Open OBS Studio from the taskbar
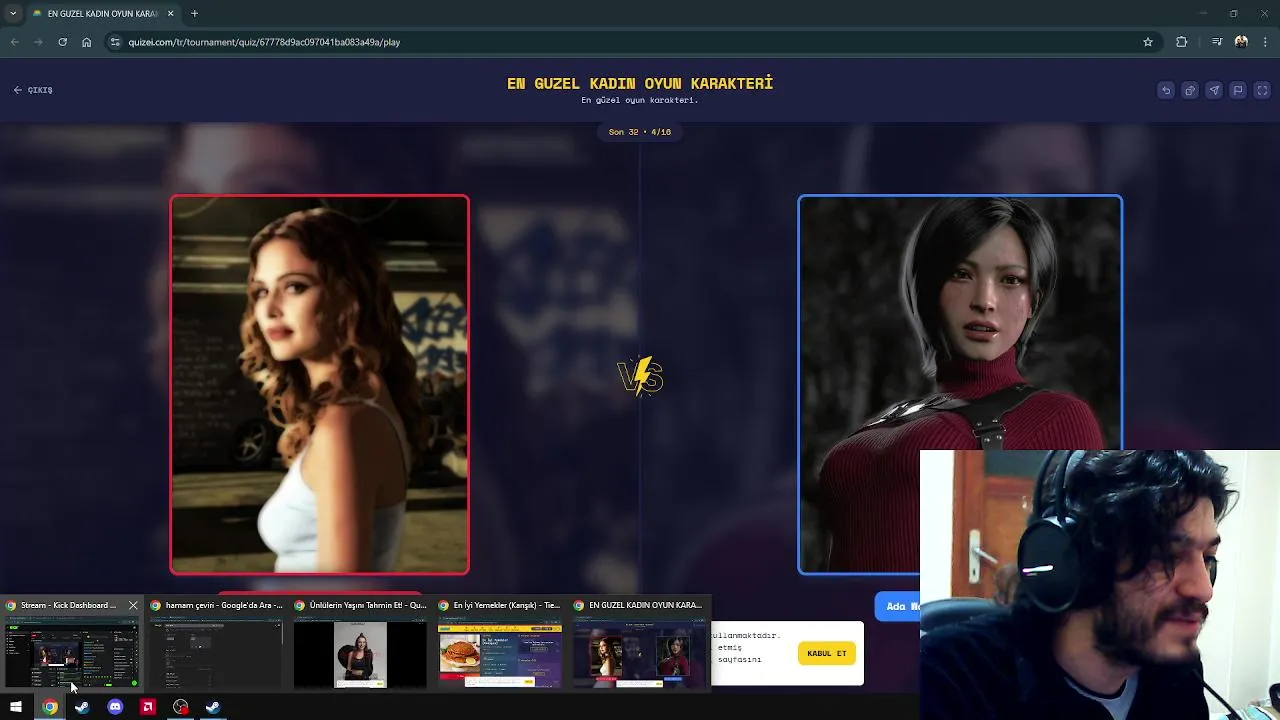Image resolution: width=1280 pixels, height=720 pixels. pos(180,707)
